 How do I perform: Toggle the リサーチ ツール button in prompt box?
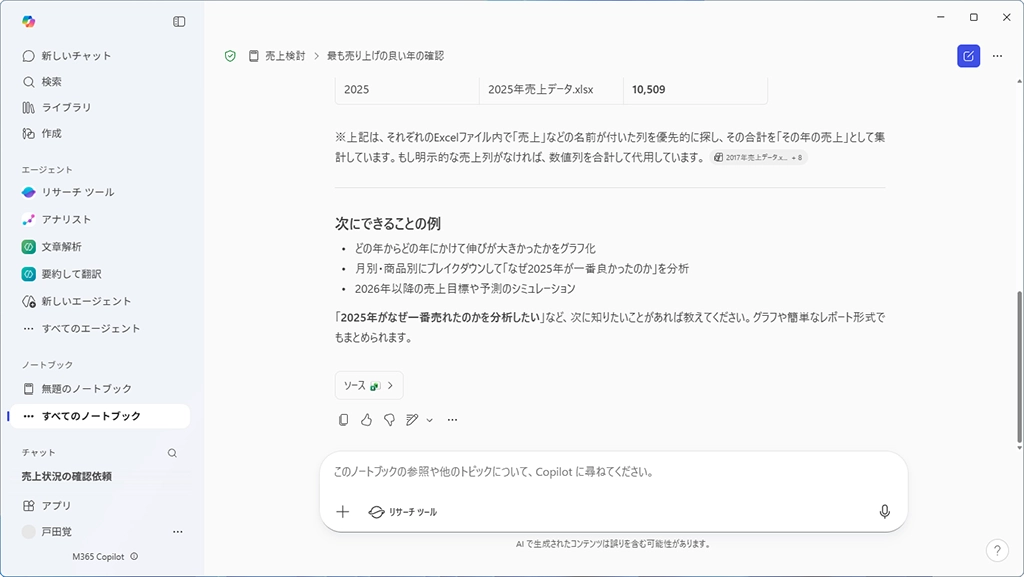pyautogui.click(x=403, y=511)
